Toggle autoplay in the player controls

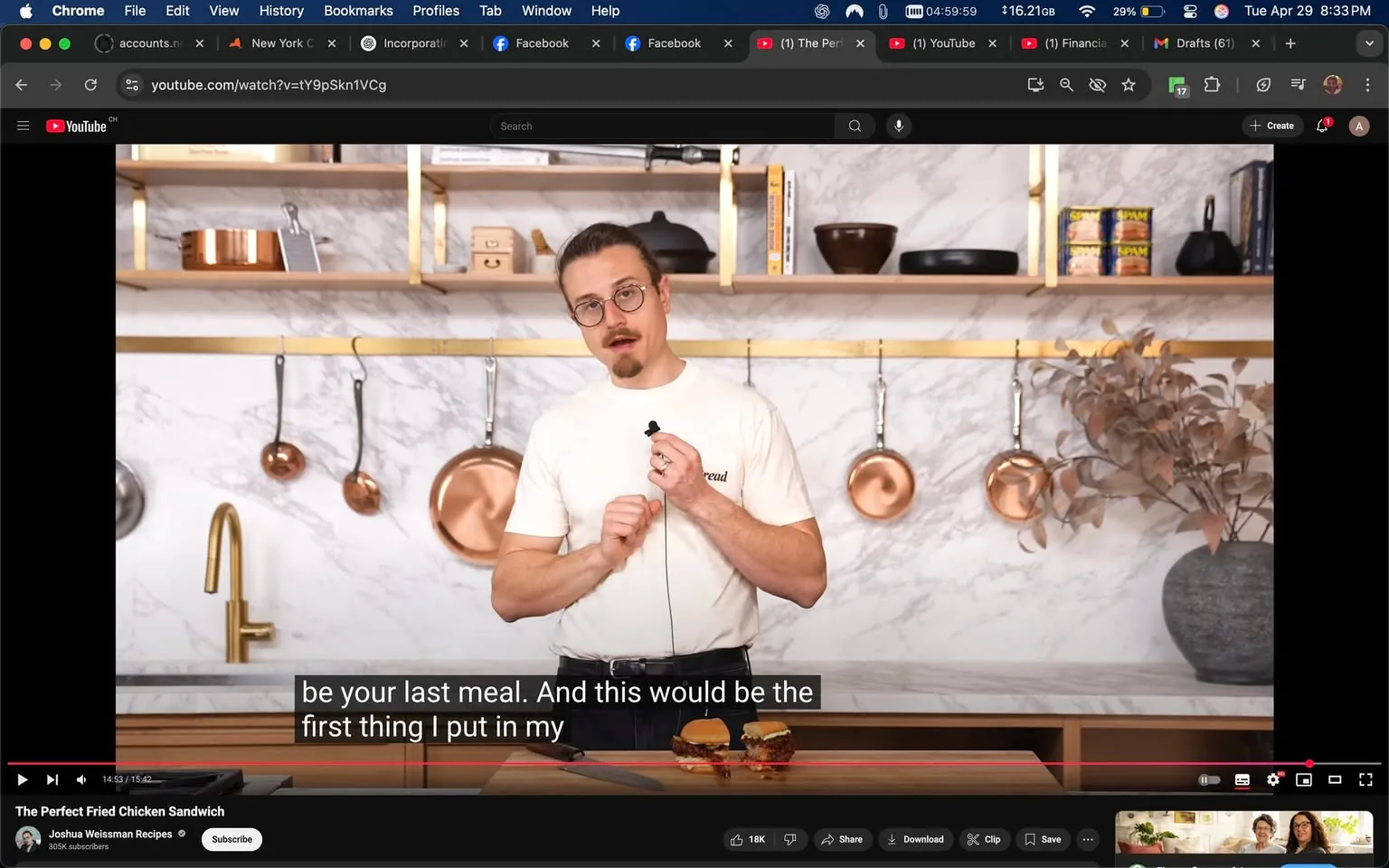coord(1209,779)
